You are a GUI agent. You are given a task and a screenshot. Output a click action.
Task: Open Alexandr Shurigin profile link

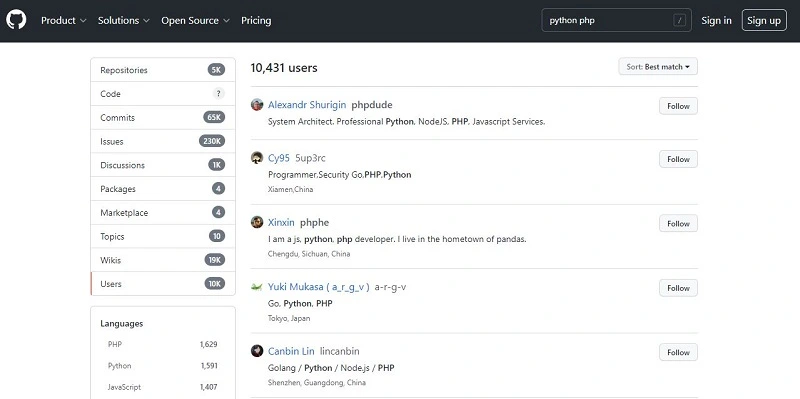307,105
